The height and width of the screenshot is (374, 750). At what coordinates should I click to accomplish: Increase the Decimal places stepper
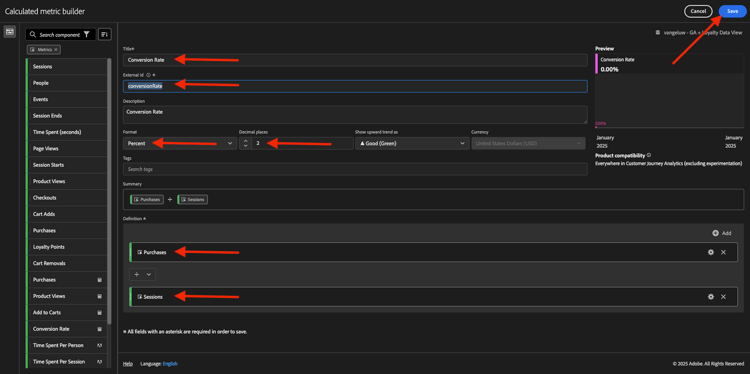pos(245,141)
